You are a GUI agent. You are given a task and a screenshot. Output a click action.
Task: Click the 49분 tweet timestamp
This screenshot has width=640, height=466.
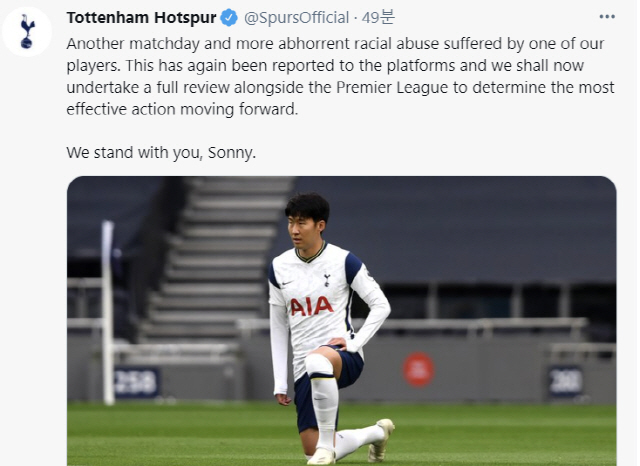[x=378, y=18]
